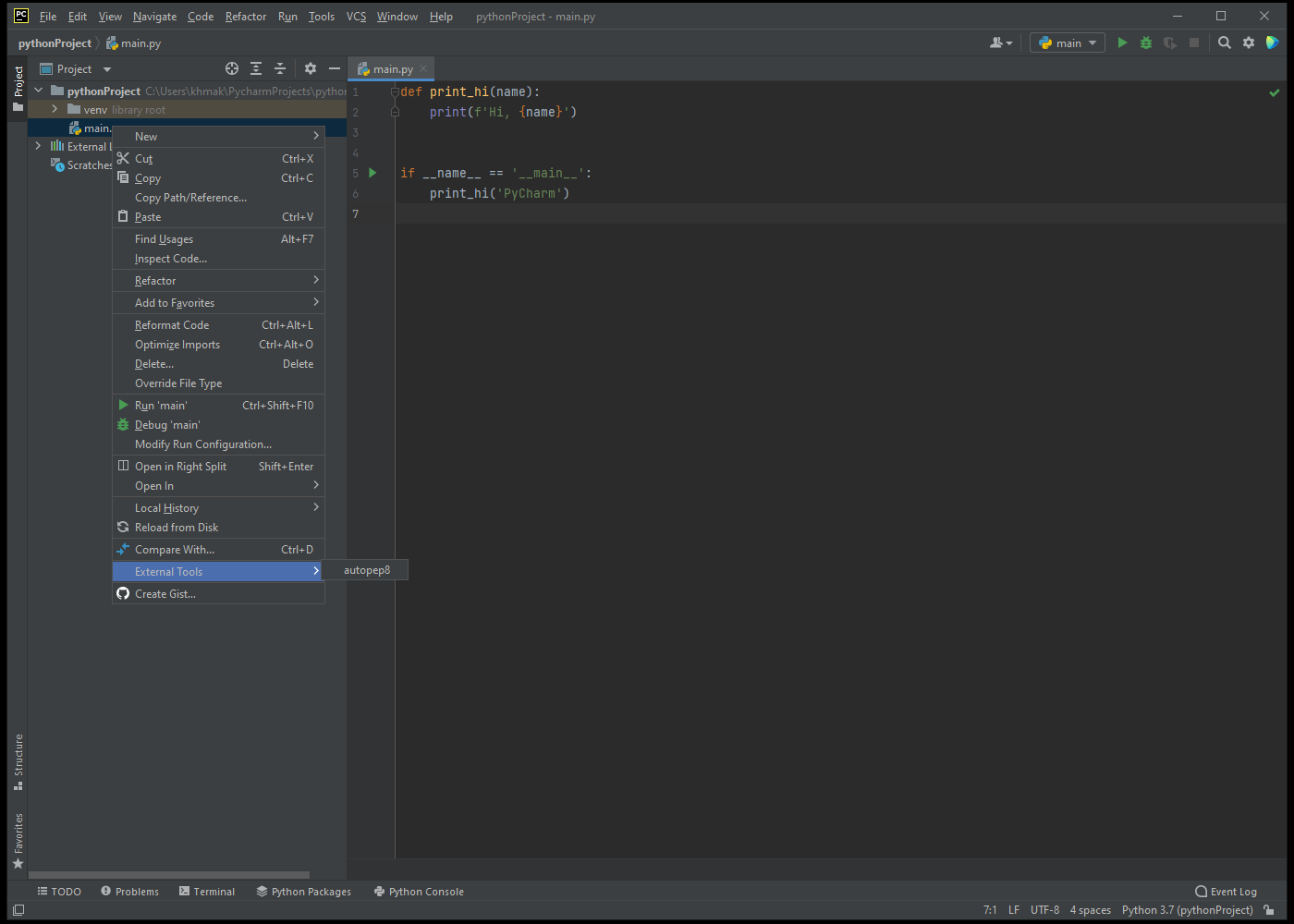The height and width of the screenshot is (924, 1294).
Task: Click the green Run button in toolbar
Action: (1122, 43)
